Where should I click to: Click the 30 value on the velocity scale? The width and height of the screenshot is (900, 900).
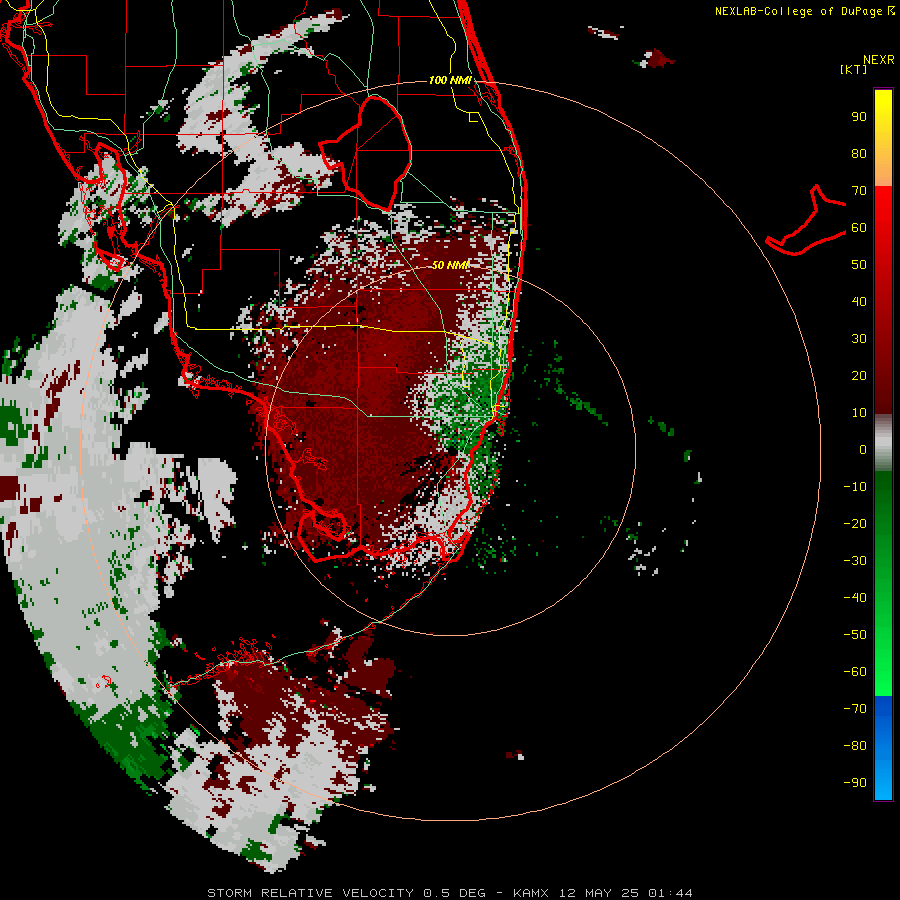tap(859, 339)
